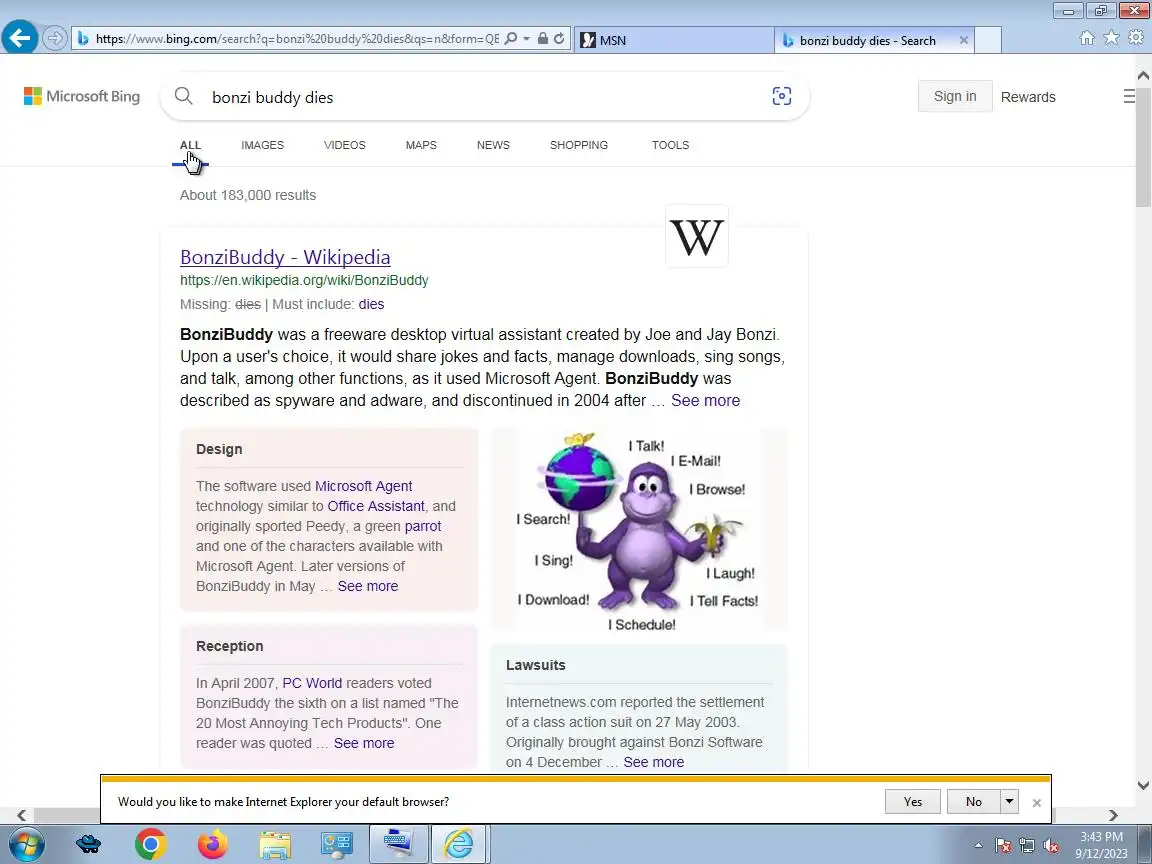The height and width of the screenshot is (864, 1152).
Task: Switch to the SHOPPING tab
Action: click(579, 145)
